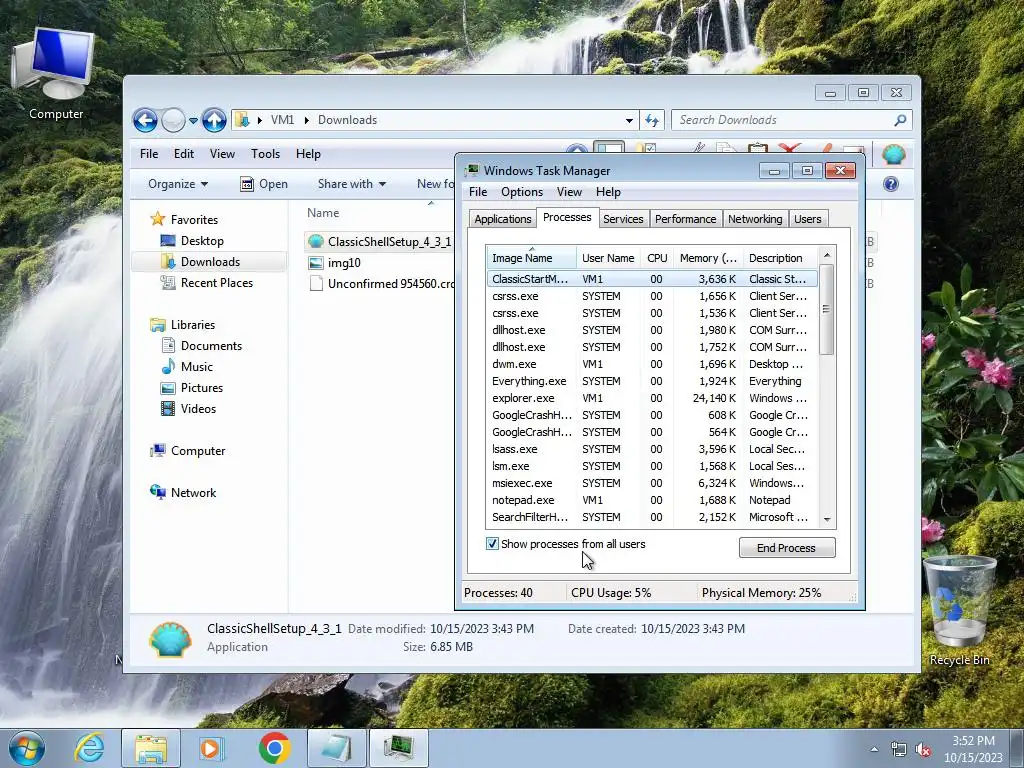Select the notepad.exe process row
The image size is (1024, 768).
click(x=652, y=500)
